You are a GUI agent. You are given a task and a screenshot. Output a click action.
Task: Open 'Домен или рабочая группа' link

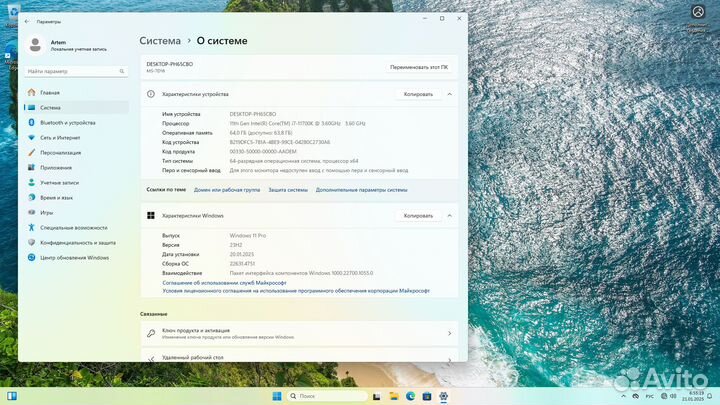227,190
